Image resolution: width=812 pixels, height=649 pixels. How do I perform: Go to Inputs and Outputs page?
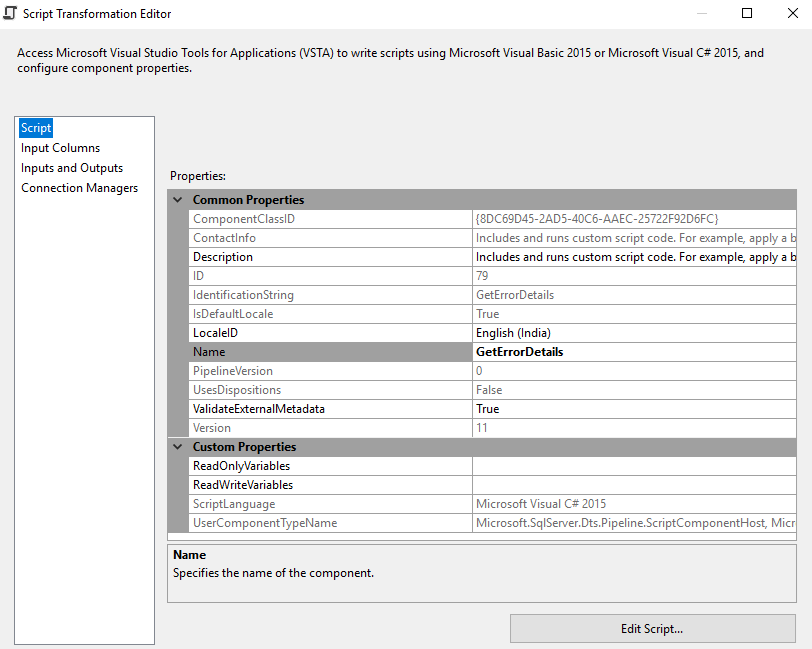pyautogui.click(x=72, y=168)
